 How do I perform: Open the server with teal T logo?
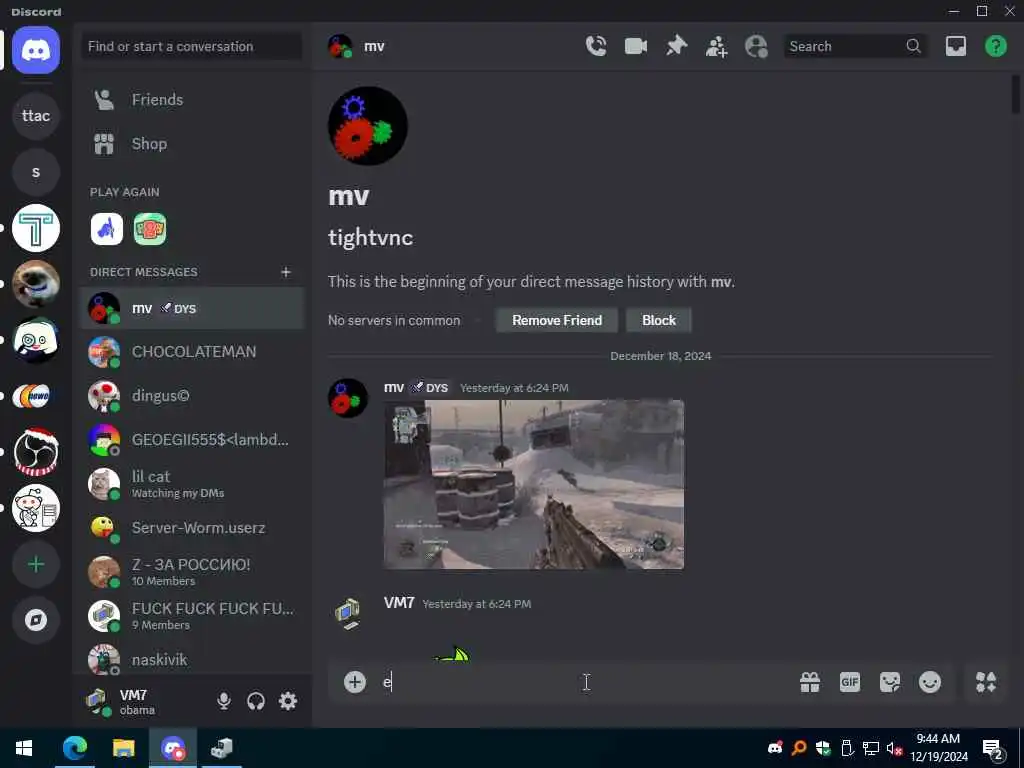point(36,229)
